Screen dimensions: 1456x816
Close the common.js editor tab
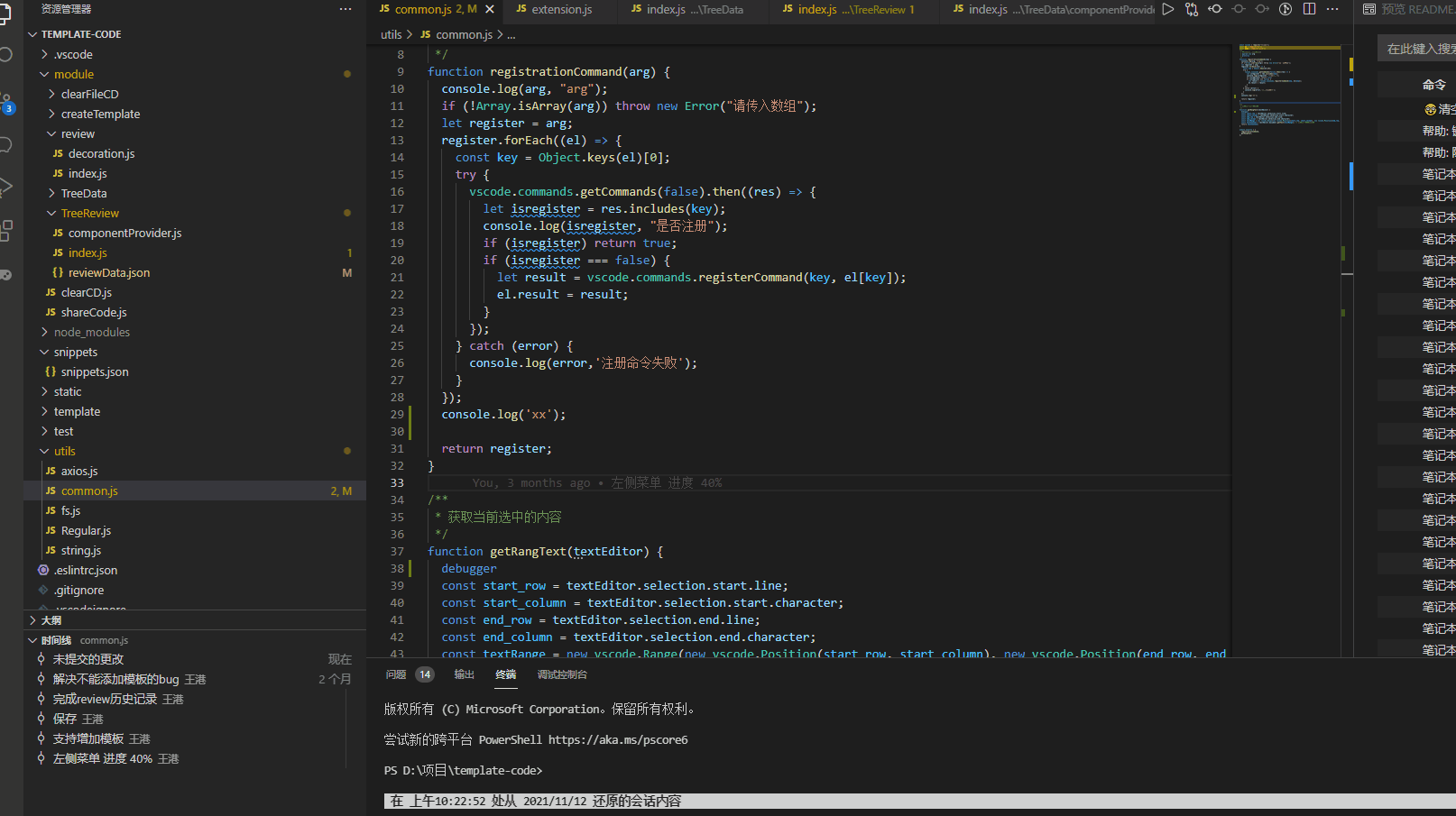tap(490, 9)
